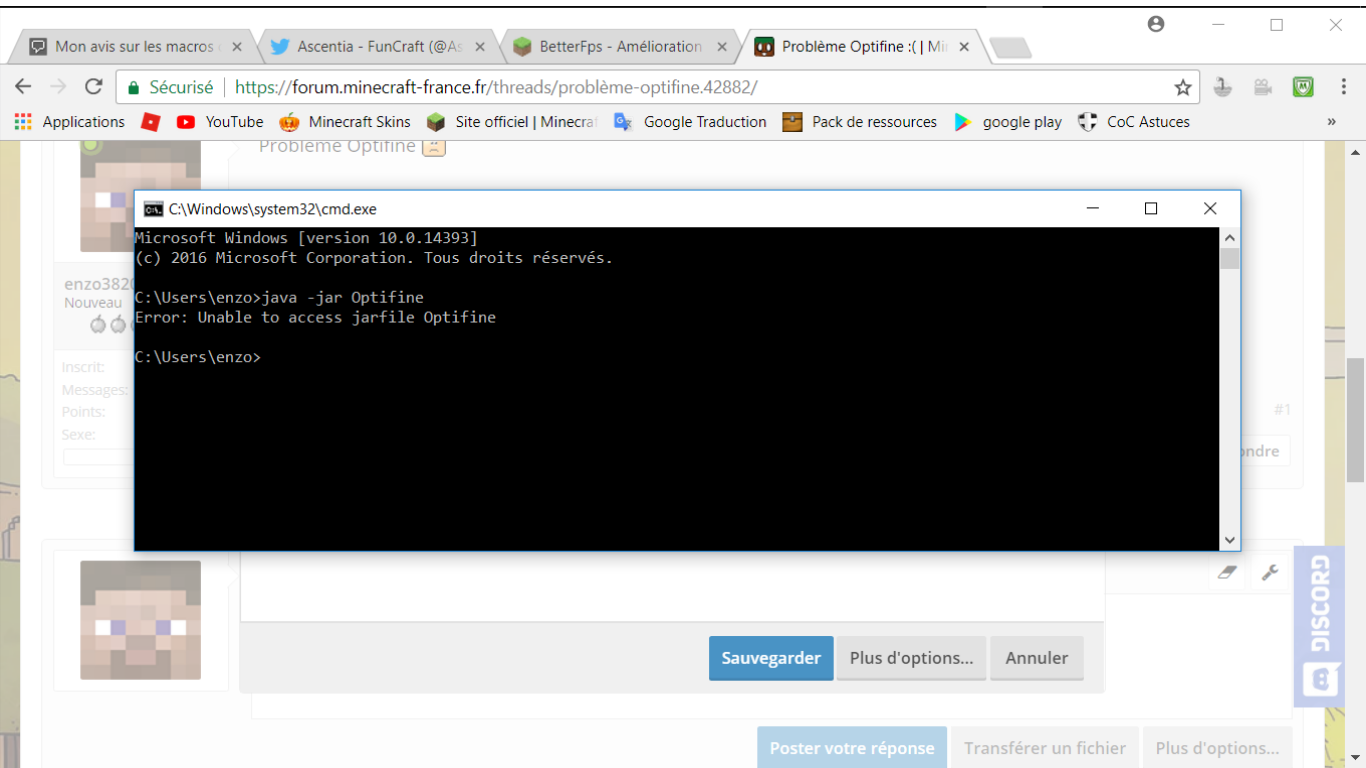Switch to the 'Mon avis sur les macros' tab
1366x768 pixels.
point(135,47)
